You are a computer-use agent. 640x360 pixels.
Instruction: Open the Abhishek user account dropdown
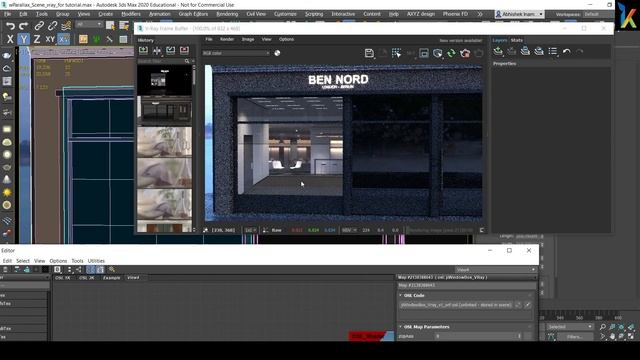[520, 14]
